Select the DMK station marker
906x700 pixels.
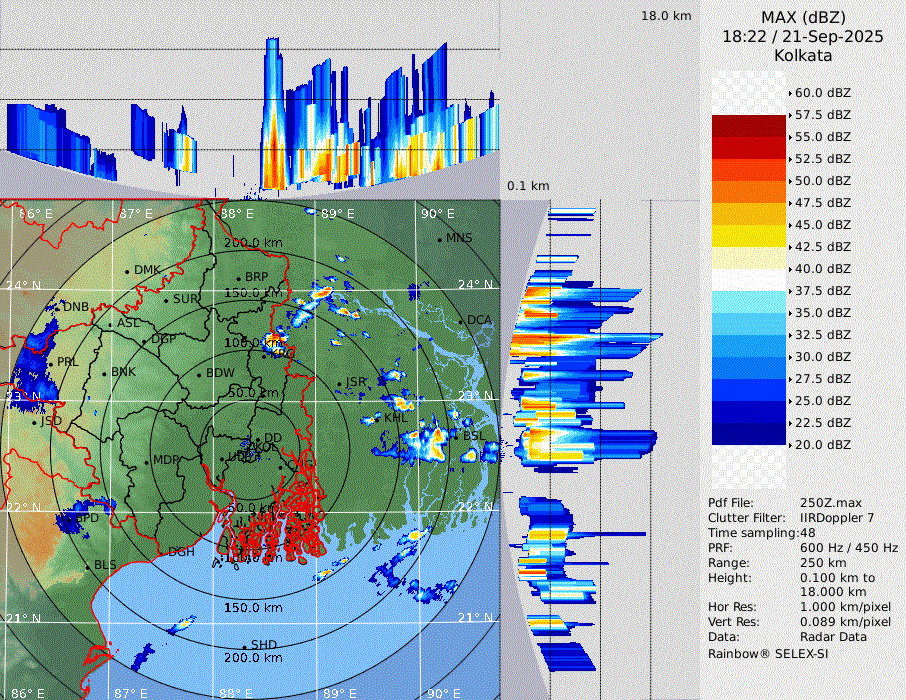point(128,271)
